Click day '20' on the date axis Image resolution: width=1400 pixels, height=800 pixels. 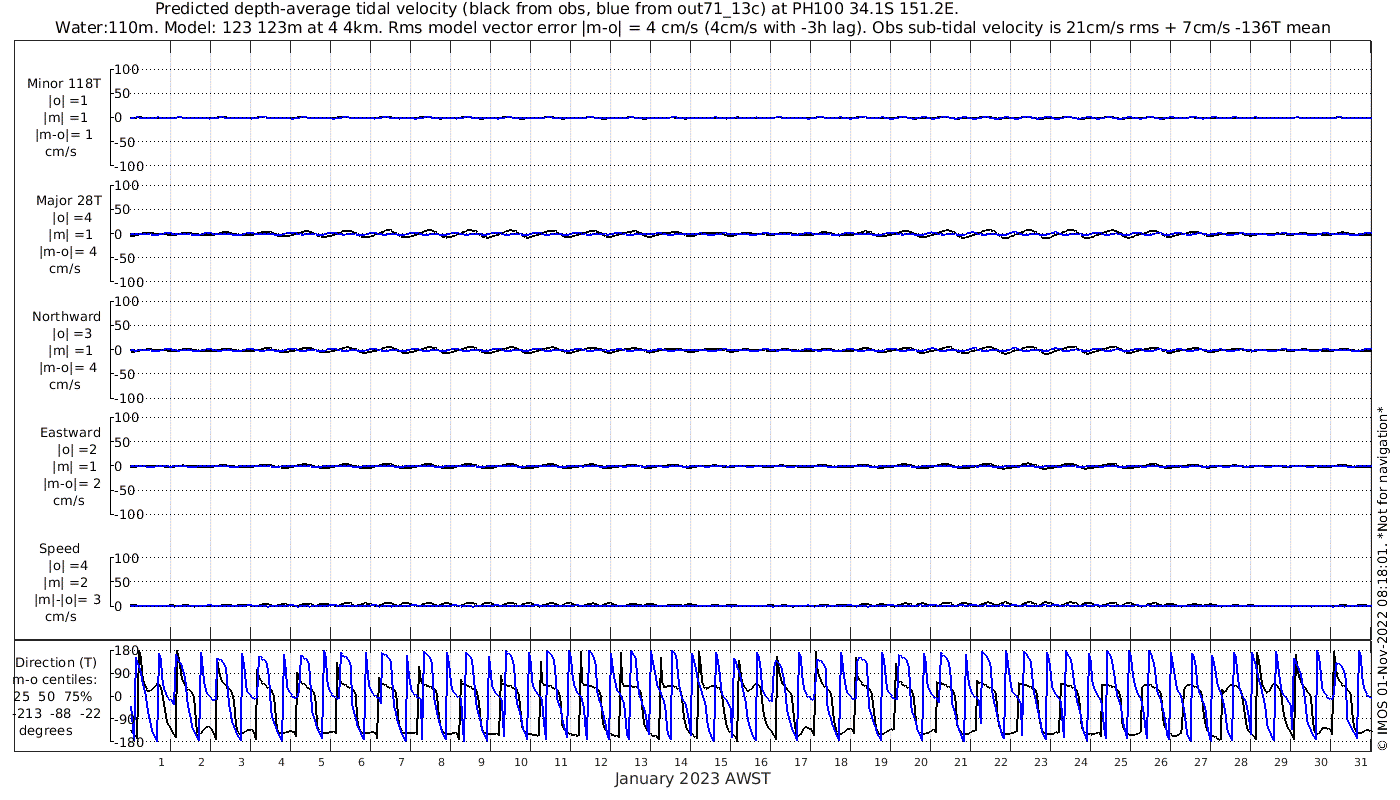921,762
